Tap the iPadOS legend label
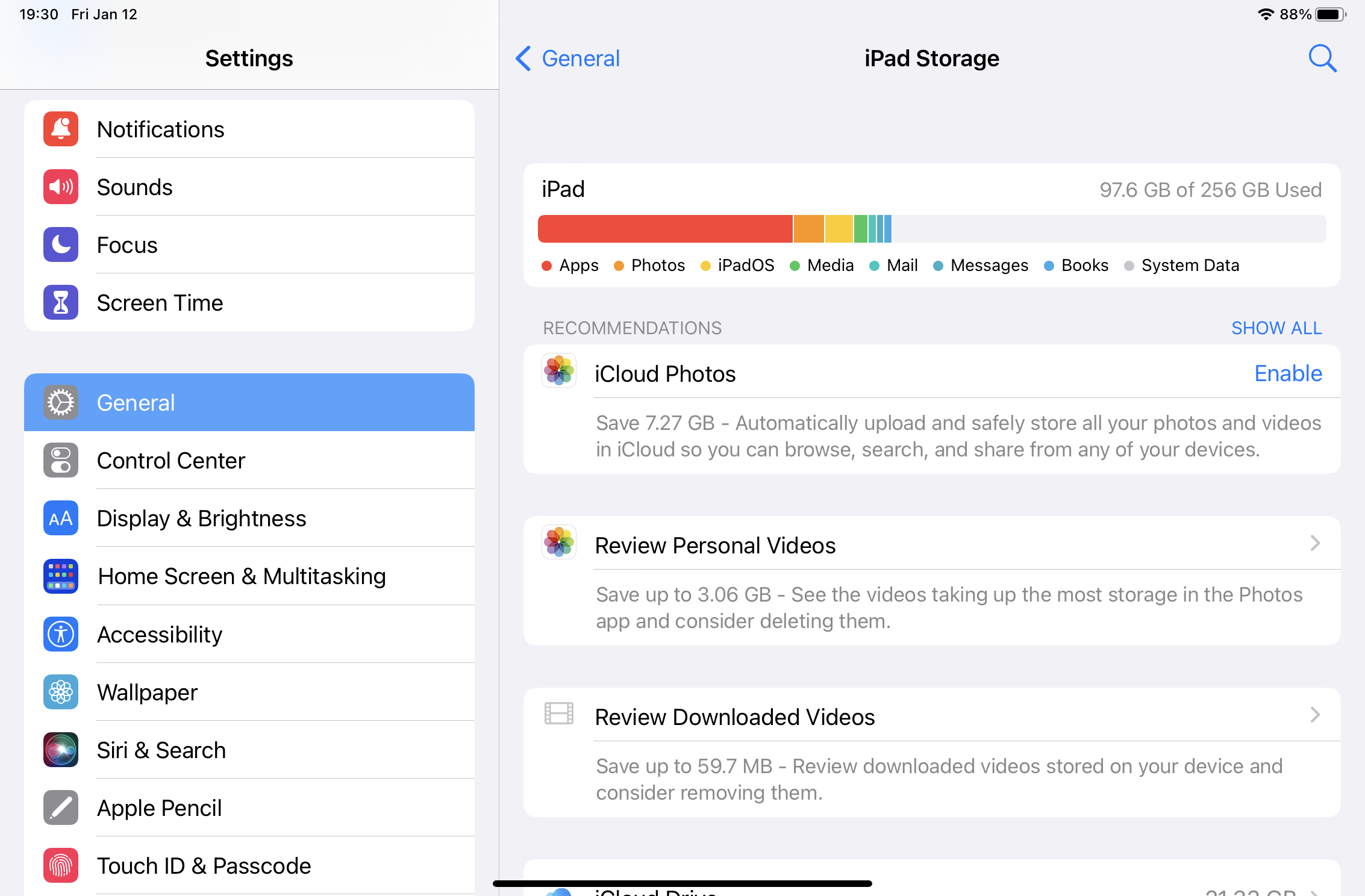The image size is (1365, 896). click(x=746, y=266)
